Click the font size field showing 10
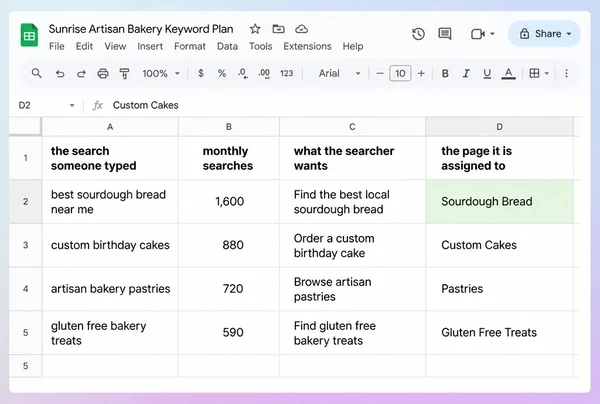 (x=400, y=73)
